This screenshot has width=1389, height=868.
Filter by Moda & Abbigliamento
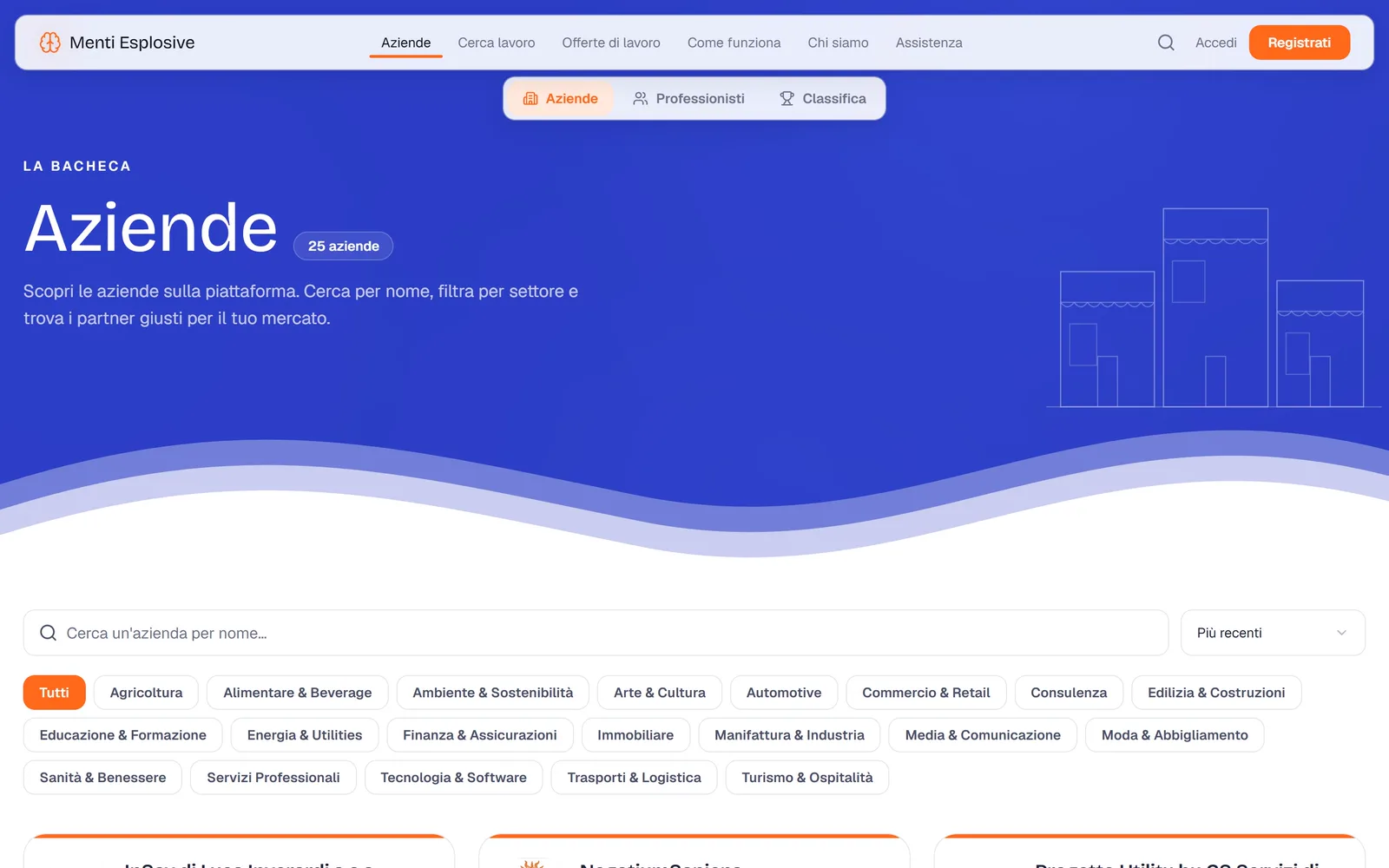1175,735
